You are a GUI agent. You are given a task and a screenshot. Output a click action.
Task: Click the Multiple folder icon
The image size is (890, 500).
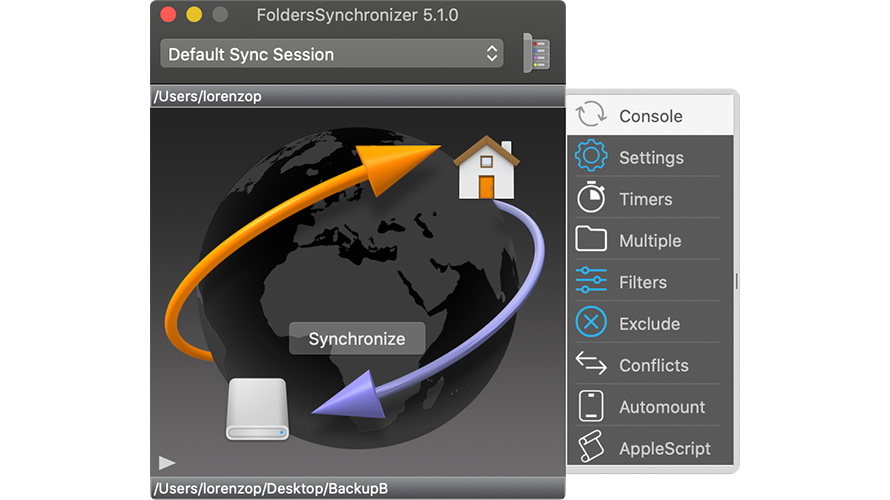(591, 239)
